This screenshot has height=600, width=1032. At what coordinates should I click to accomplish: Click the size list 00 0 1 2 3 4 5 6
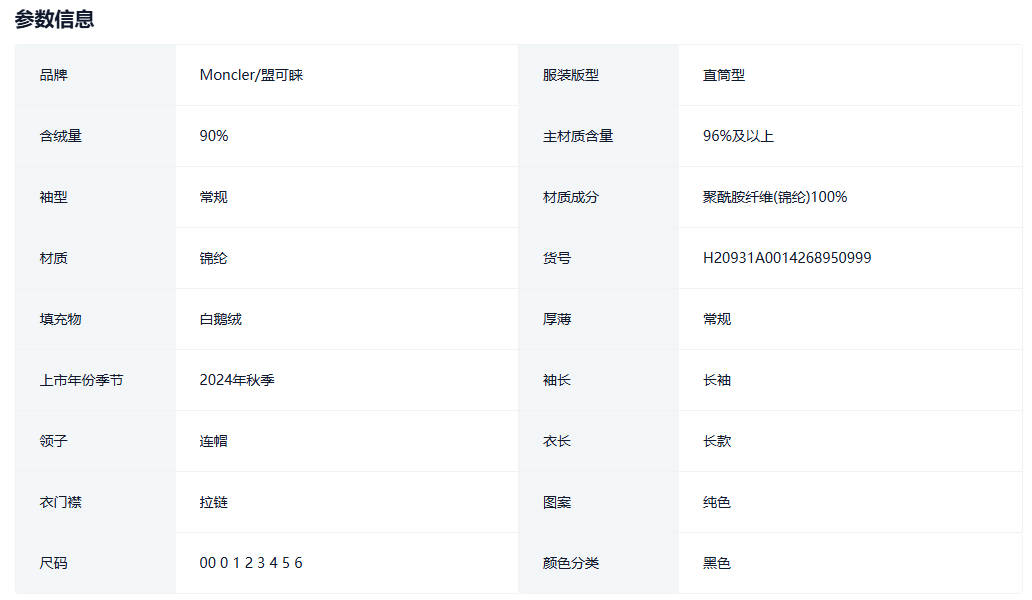pos(251,563)
